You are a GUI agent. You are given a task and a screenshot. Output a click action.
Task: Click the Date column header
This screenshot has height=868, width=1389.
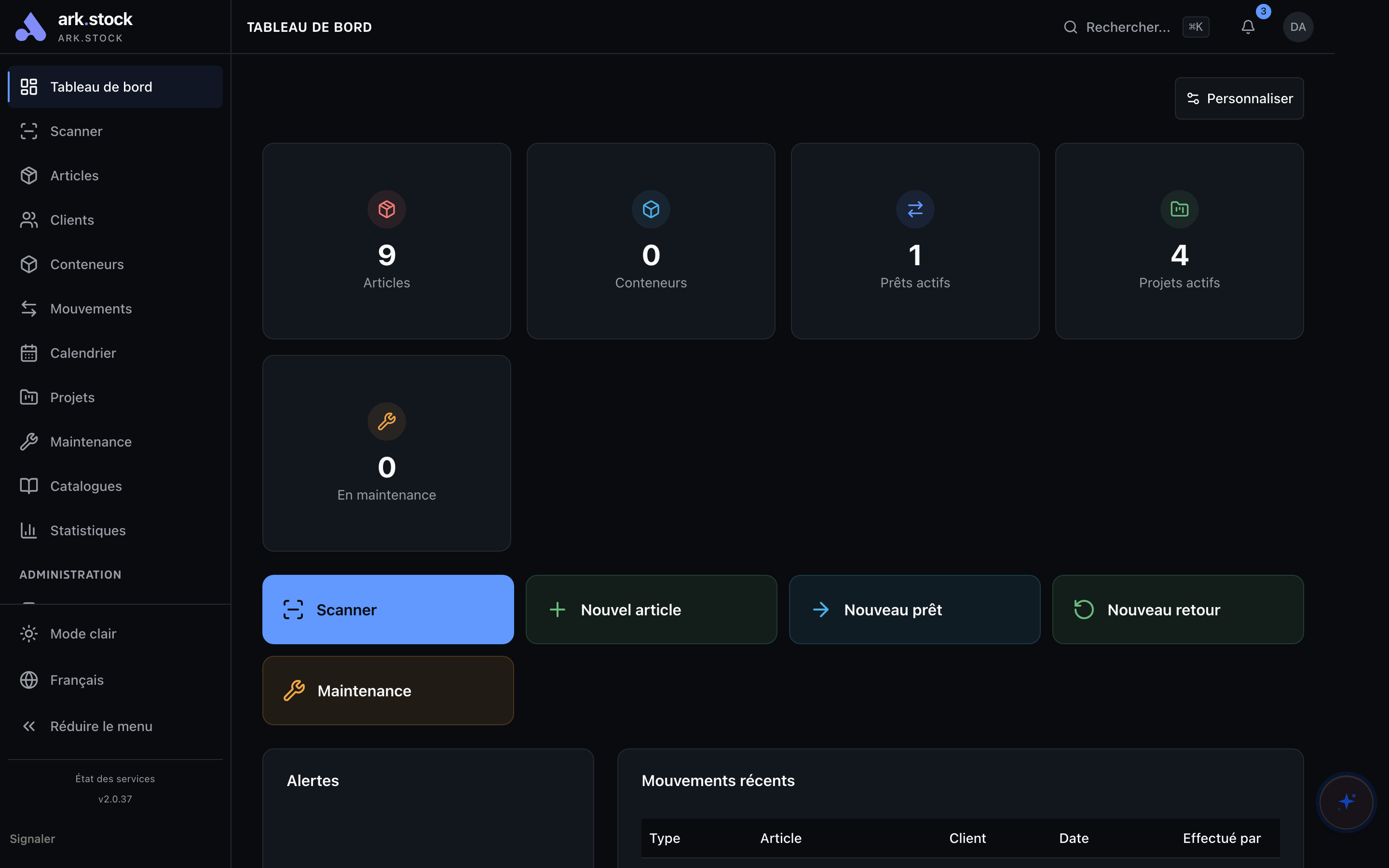[1074, 838]
